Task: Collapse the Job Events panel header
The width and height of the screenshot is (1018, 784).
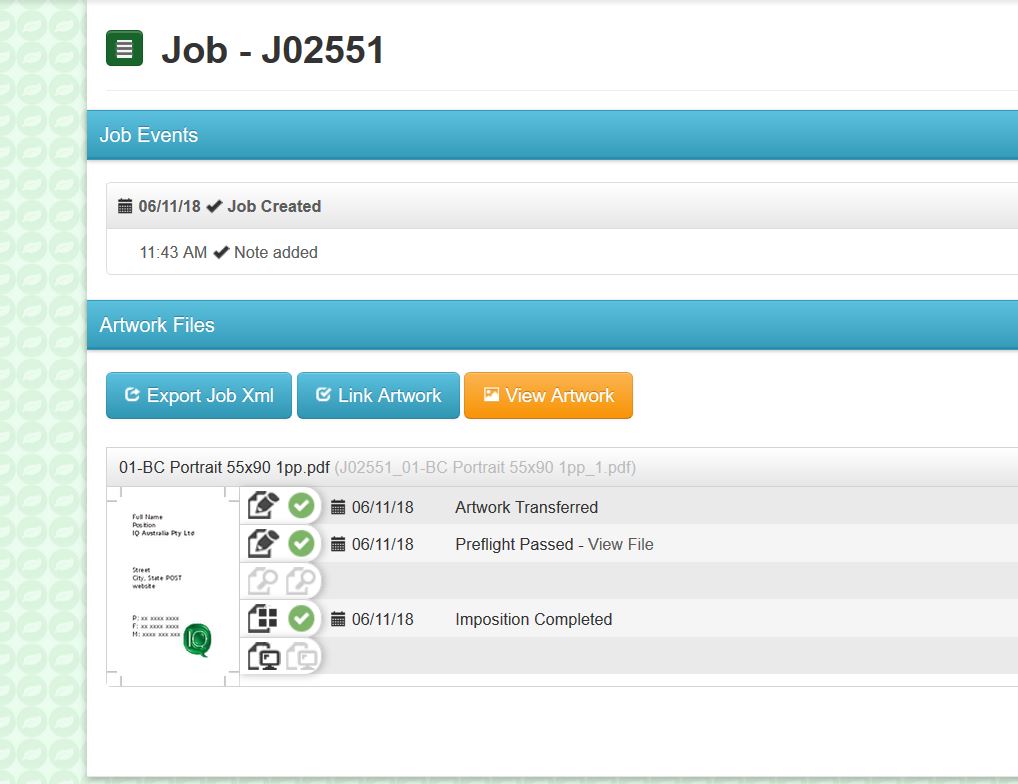Action: (552, 135)
